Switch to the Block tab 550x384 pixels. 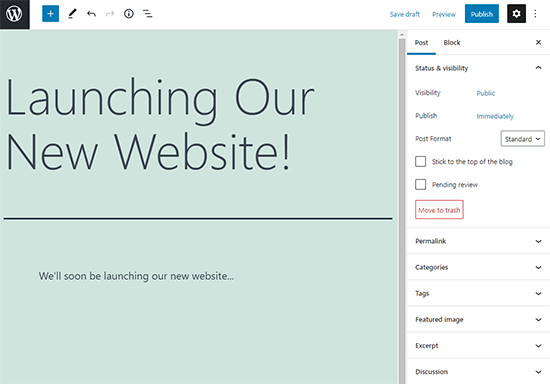click(x=452, y=42)
